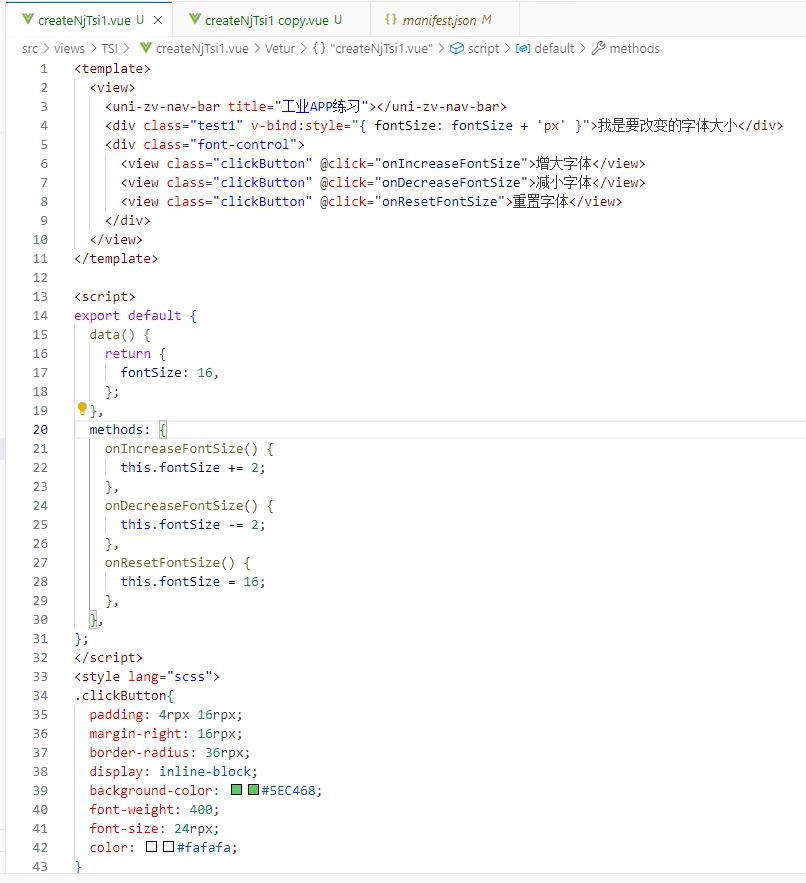Click 'data() {' line
This screenshot has height=883, width=806.
click(120, 335)
